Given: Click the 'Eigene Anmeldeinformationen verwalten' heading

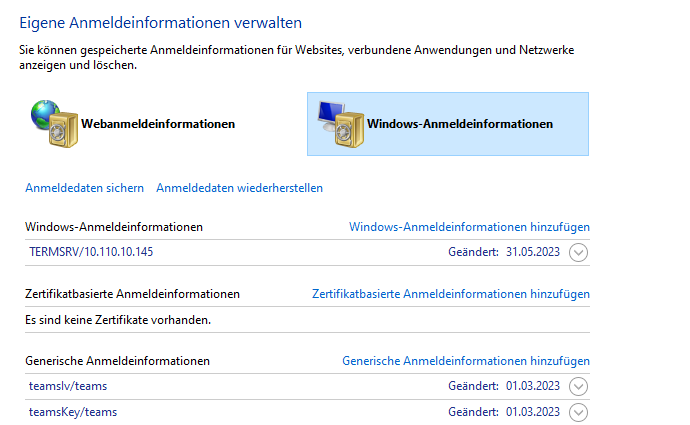Looking at the screenshot, I should coord(161,23).
